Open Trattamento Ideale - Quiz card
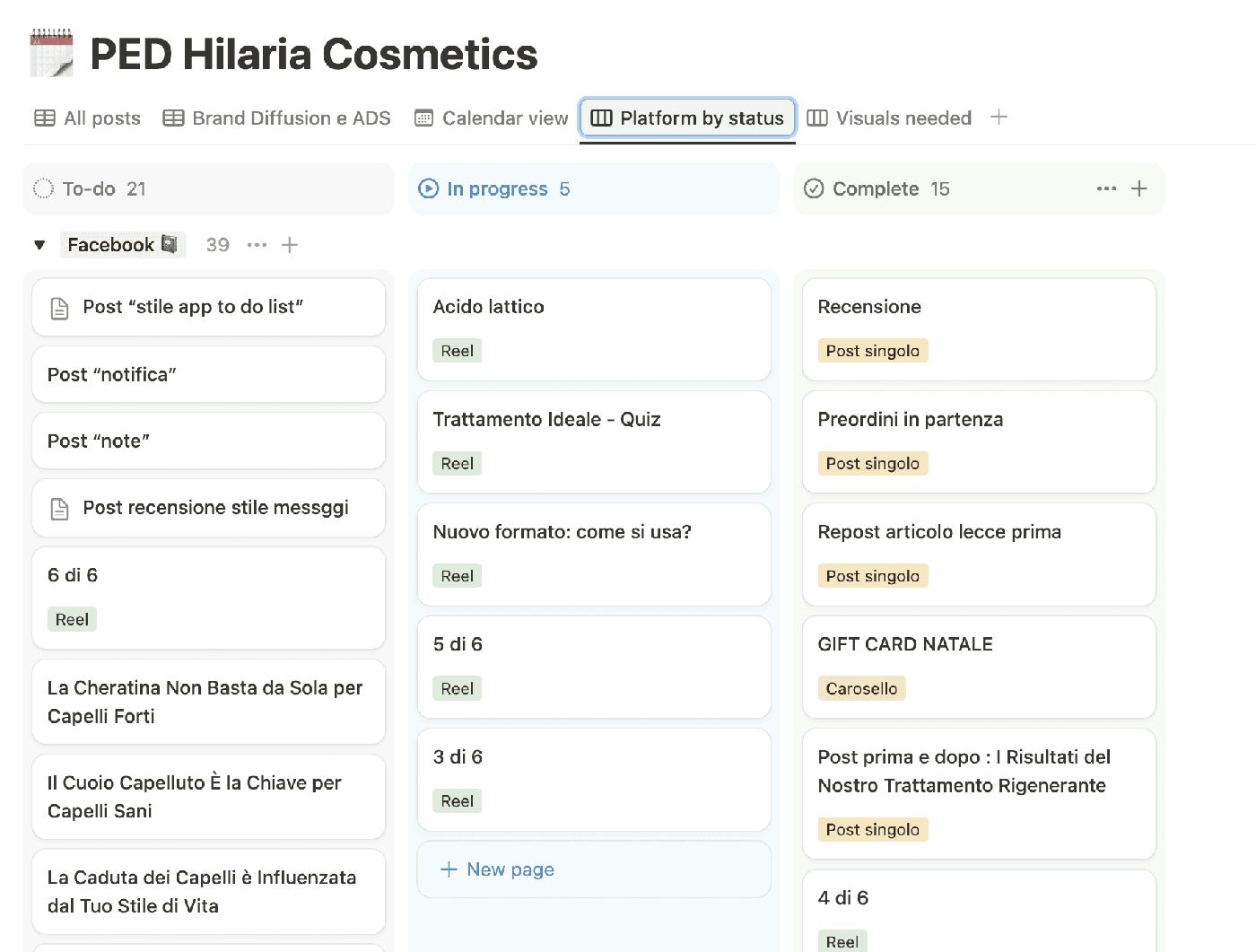Image resolution: width=1256 pixels, height=952 pixels. (594, 441)
